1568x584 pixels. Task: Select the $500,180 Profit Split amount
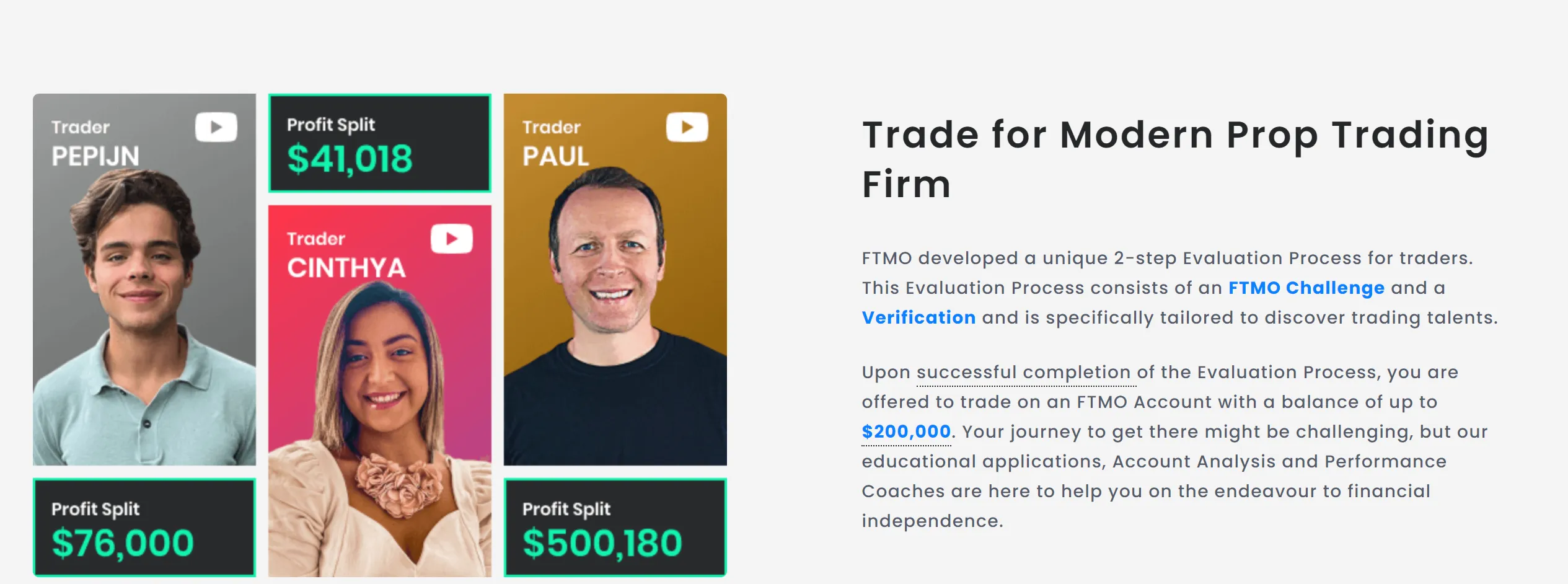point(602,543)
